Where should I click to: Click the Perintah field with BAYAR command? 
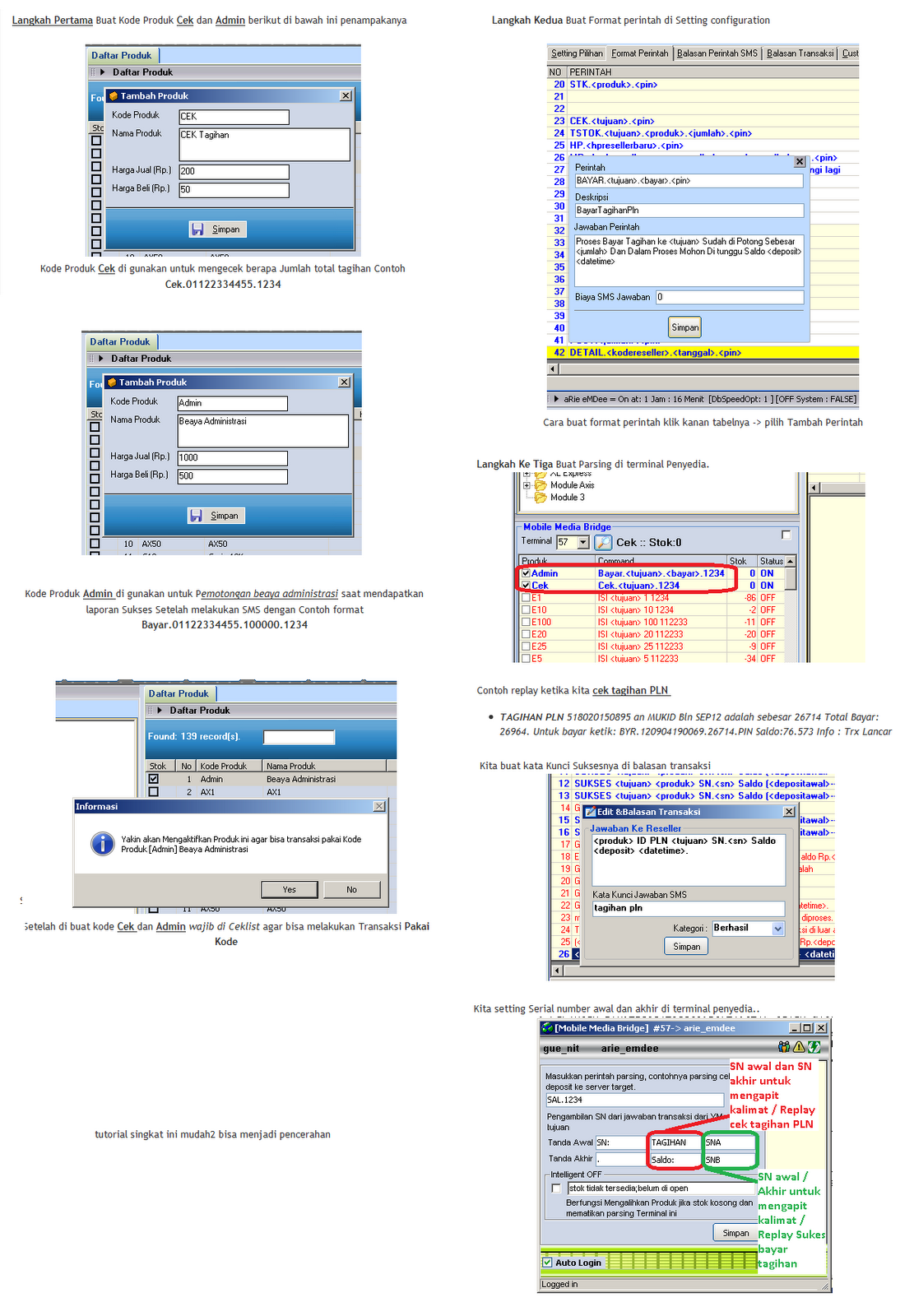pos(689,181)
